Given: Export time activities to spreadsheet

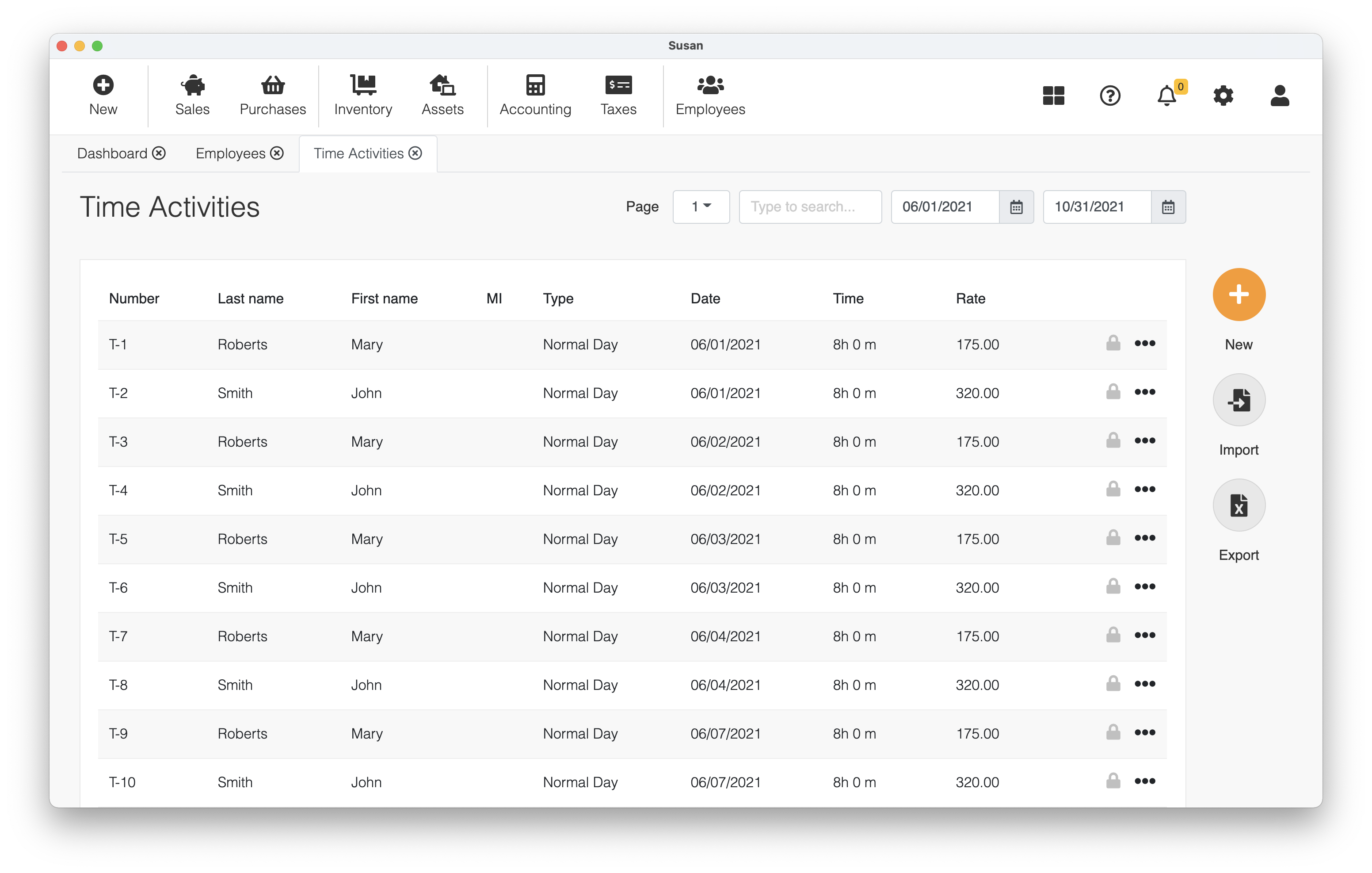Looking at the screenshot, I should coord(1239,505).
